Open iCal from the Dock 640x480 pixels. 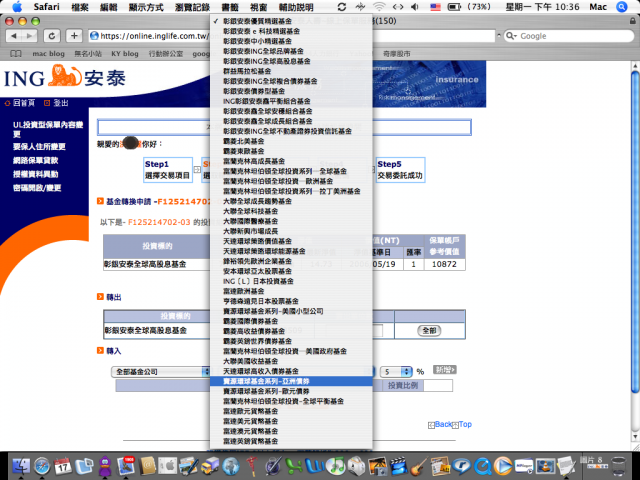tap(63, 466)
